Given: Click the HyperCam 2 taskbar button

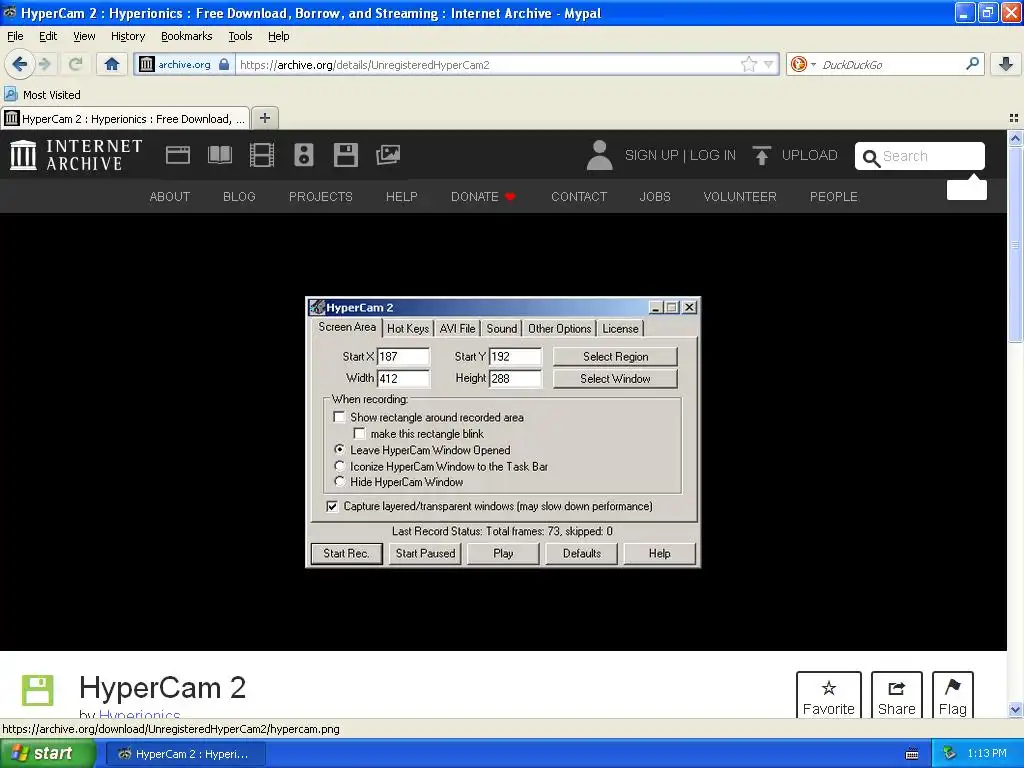Looking at the screenshot, I should pyautogui.click(x=186, y=754).
